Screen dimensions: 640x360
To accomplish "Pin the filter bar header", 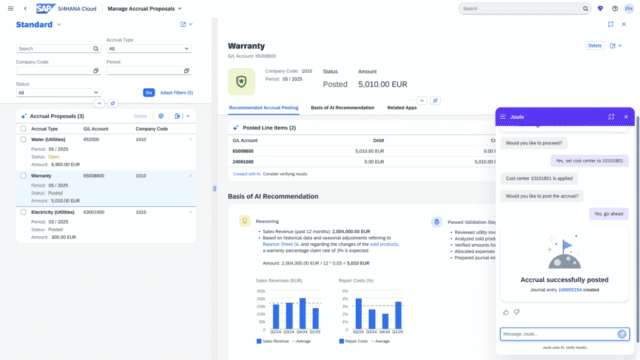I will pos(113,104).
